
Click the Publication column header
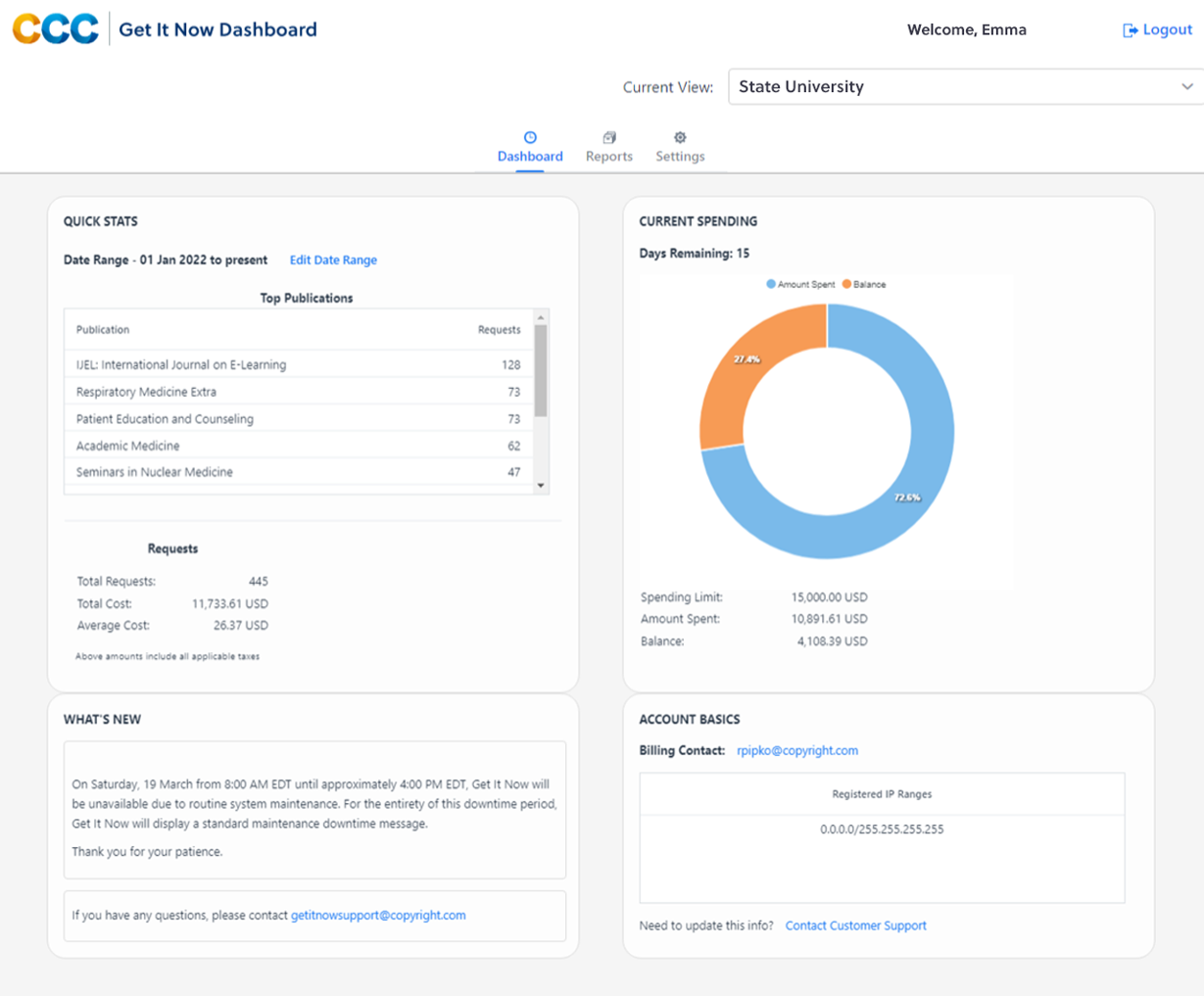pyautogui.click(x=103, y=330)
